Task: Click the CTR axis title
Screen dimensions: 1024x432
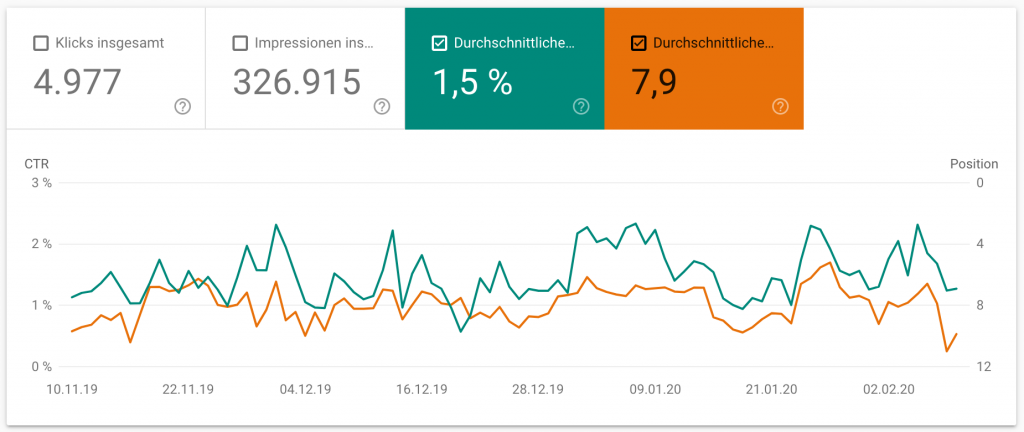Action: click(37, 164)
